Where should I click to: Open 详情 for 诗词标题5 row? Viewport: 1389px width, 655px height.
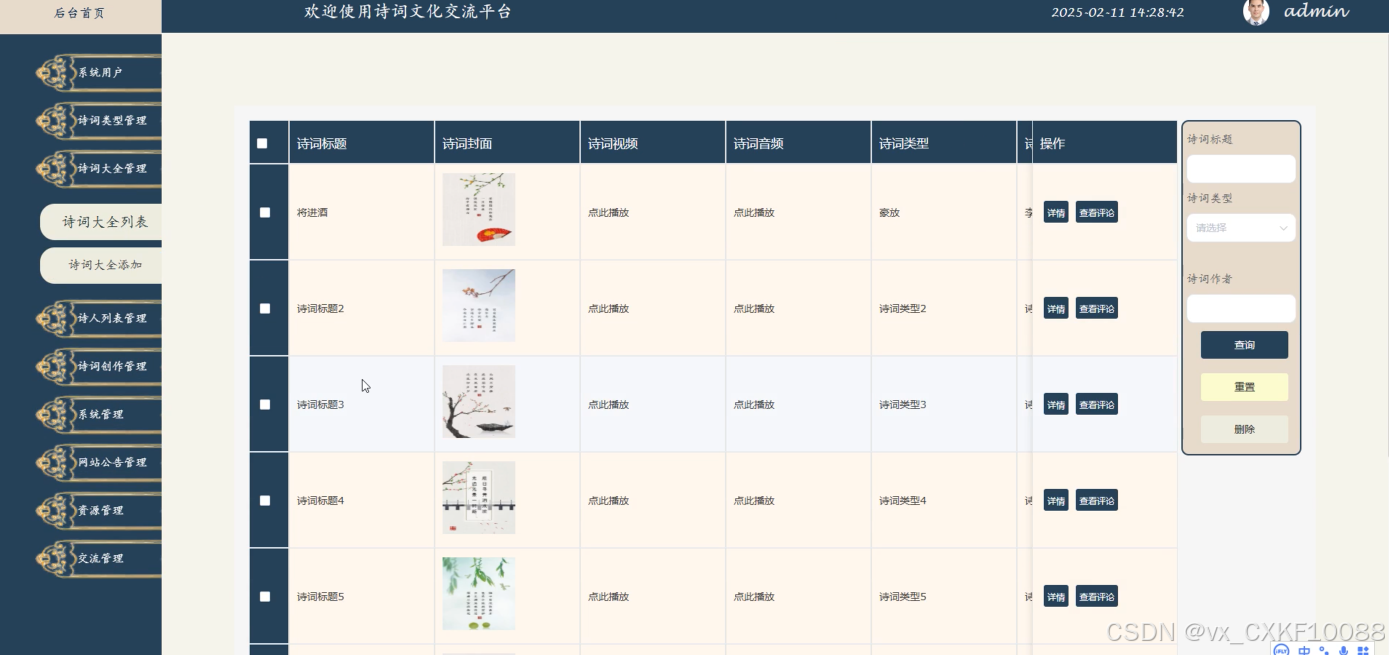pyautogui.click(x=1056, y=596)
